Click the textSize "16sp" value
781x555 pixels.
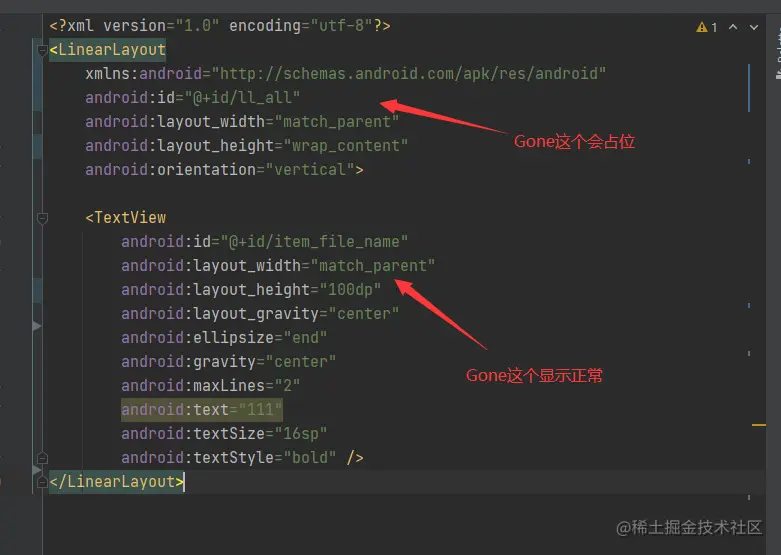(301, 433)
